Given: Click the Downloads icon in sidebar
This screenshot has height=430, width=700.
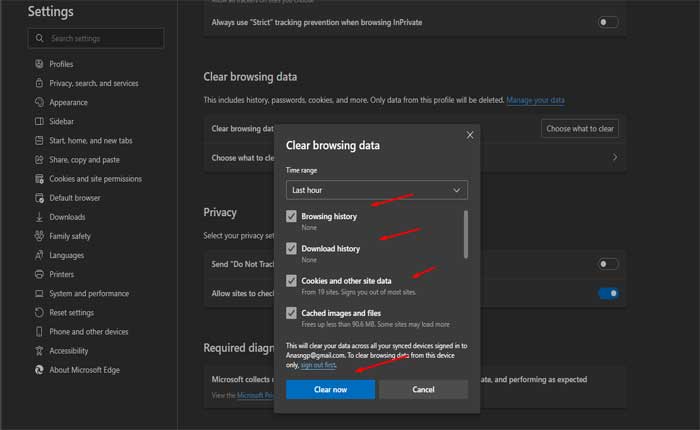Looking at the screenshot, I should [38, 217].
